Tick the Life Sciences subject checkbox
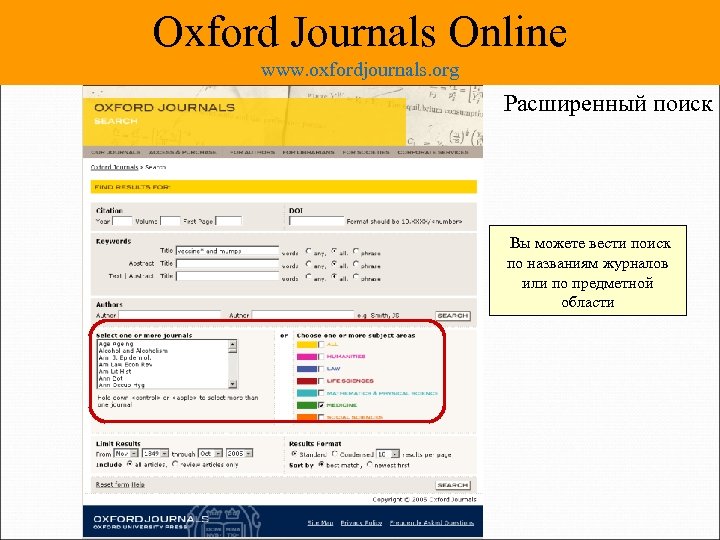The image size is (720, 540). [321, 381]
